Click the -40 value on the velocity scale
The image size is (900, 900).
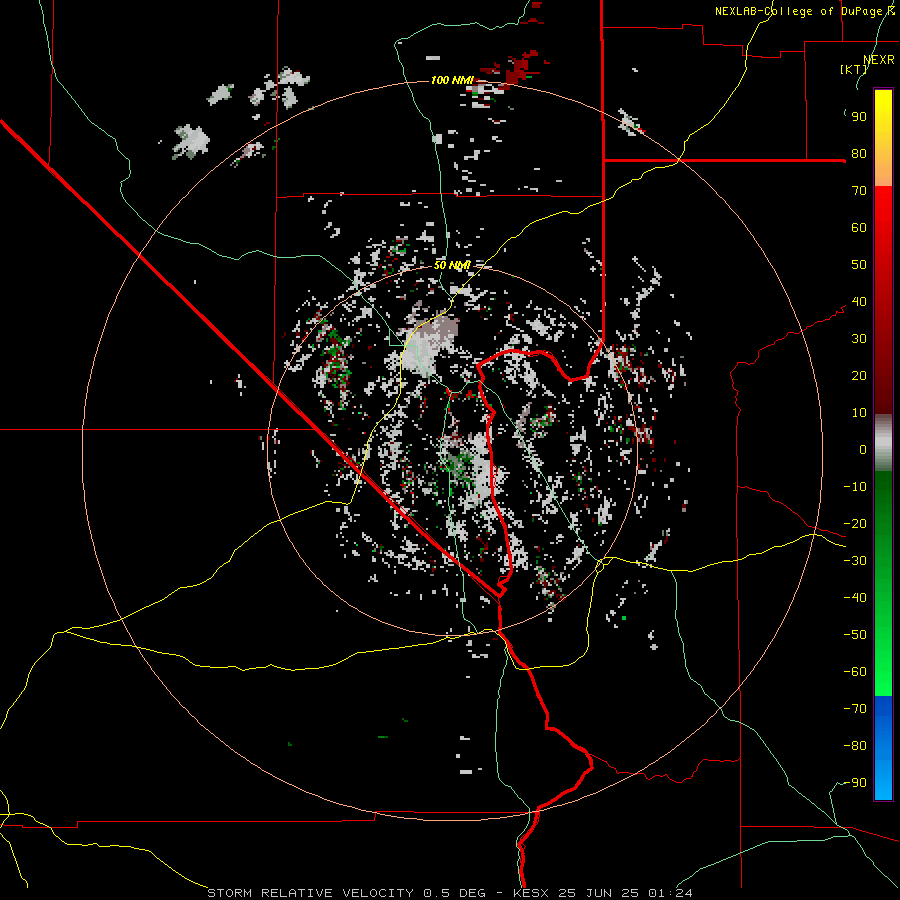pos(855,598)
